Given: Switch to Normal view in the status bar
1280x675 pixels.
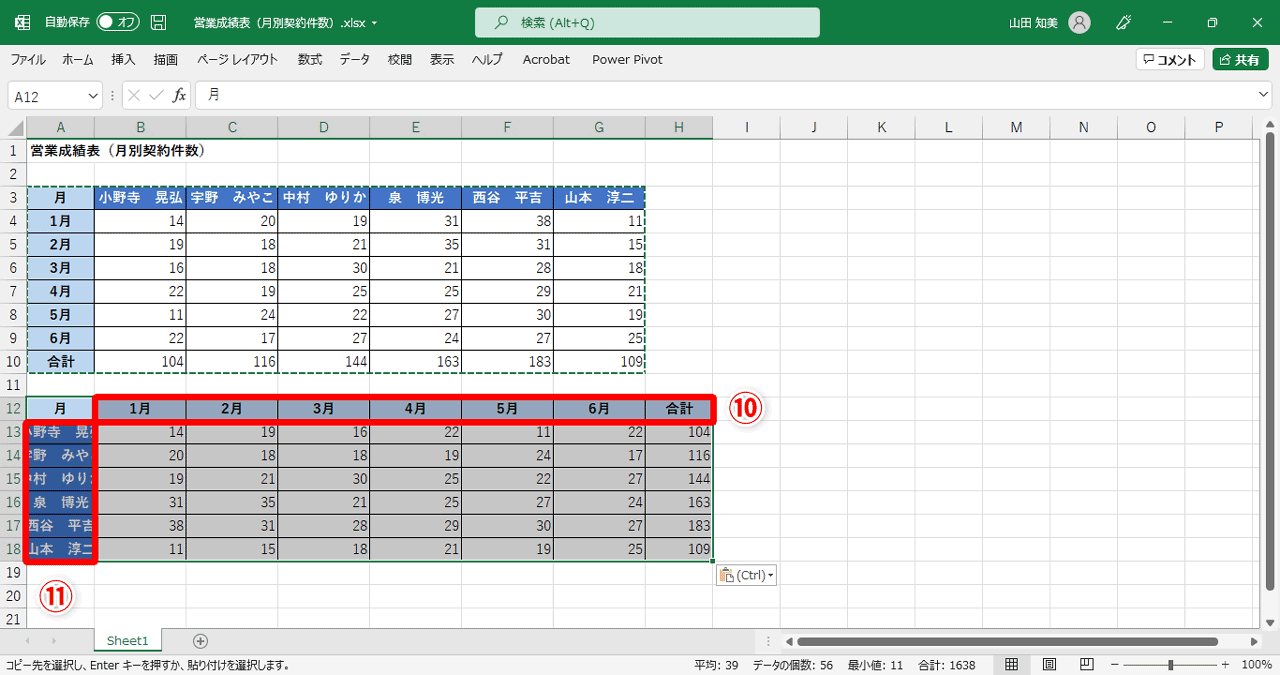Looking at the screenshot, I should pyautogui.click(x=1012, y=665).
